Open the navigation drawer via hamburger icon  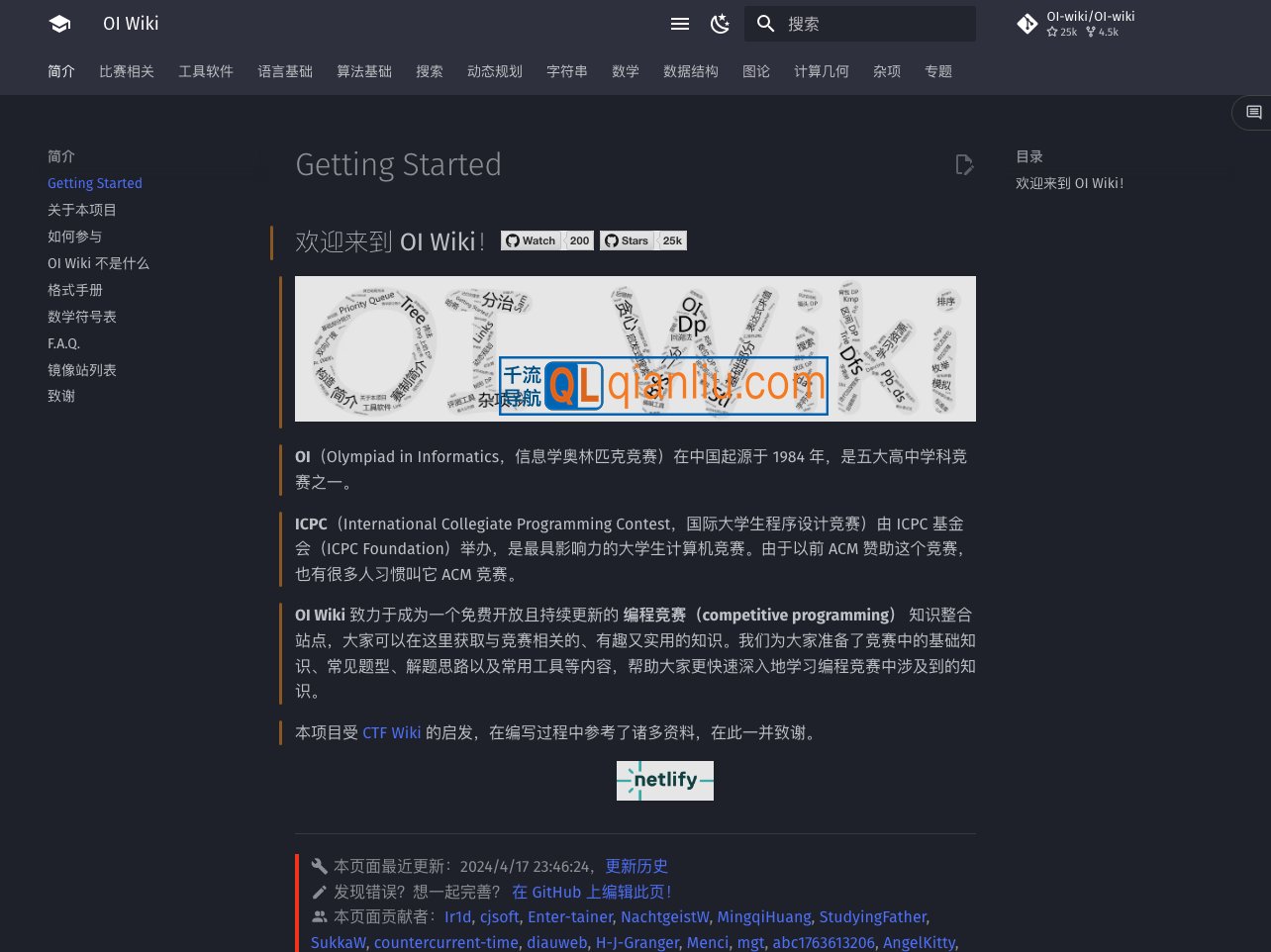tap(680, 24)
